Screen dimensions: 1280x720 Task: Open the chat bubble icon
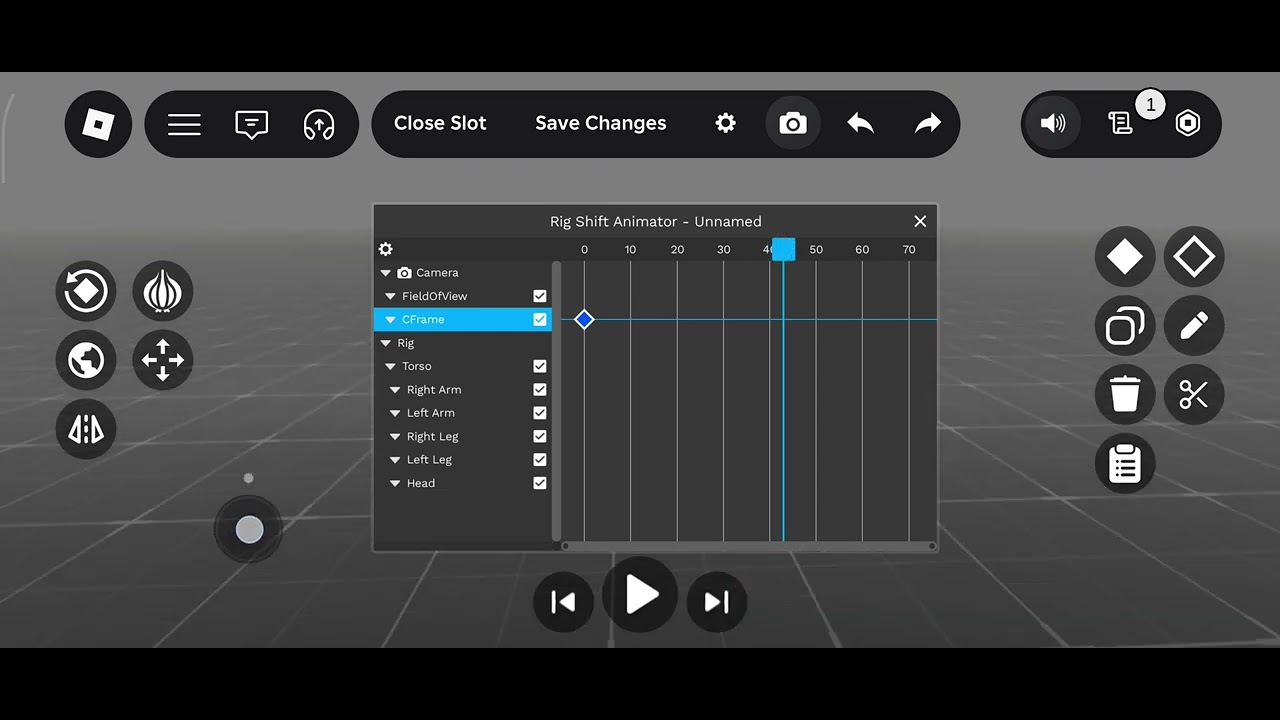point(251,124)
